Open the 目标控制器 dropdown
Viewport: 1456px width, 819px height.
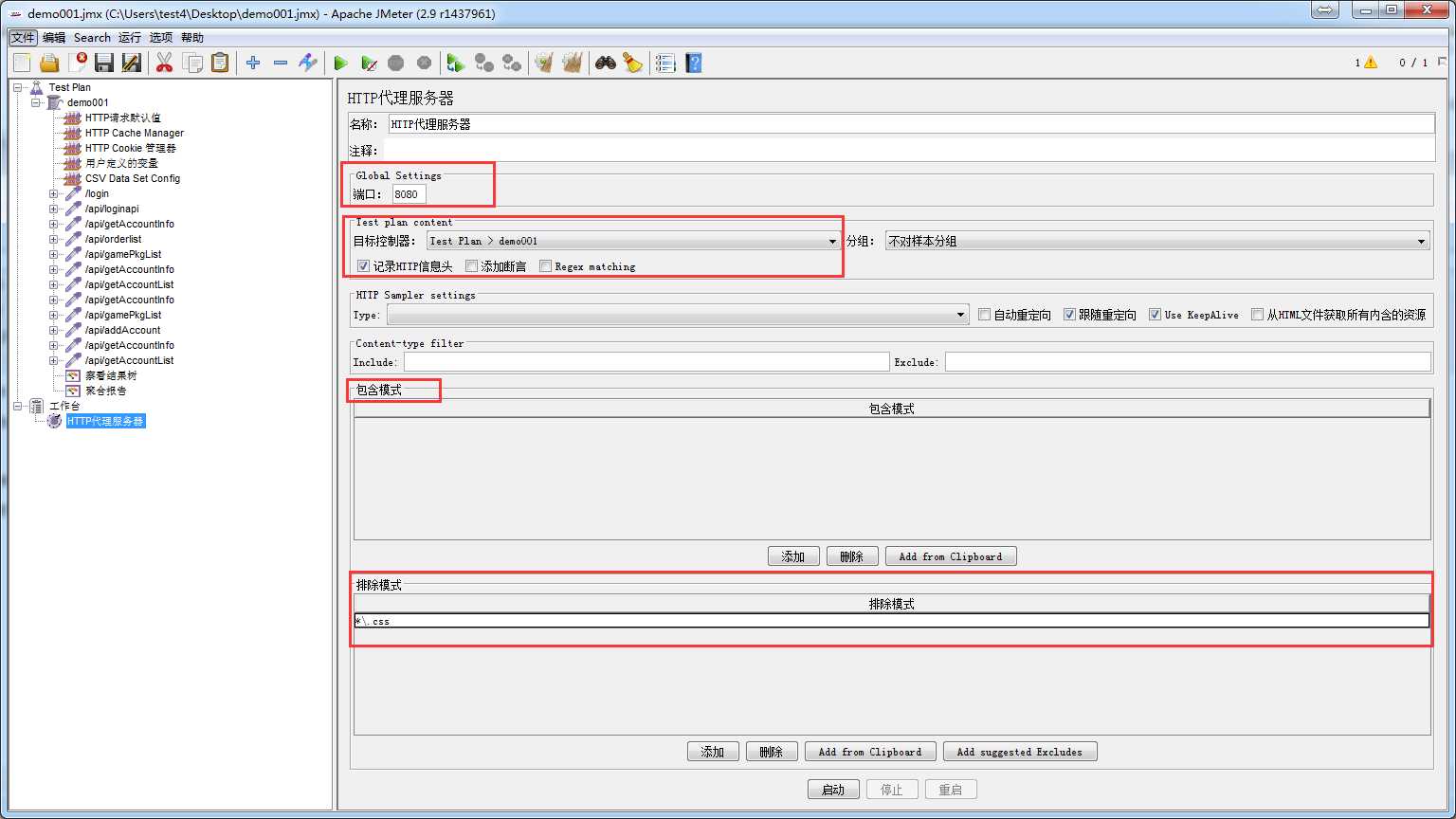pos(633,241)
